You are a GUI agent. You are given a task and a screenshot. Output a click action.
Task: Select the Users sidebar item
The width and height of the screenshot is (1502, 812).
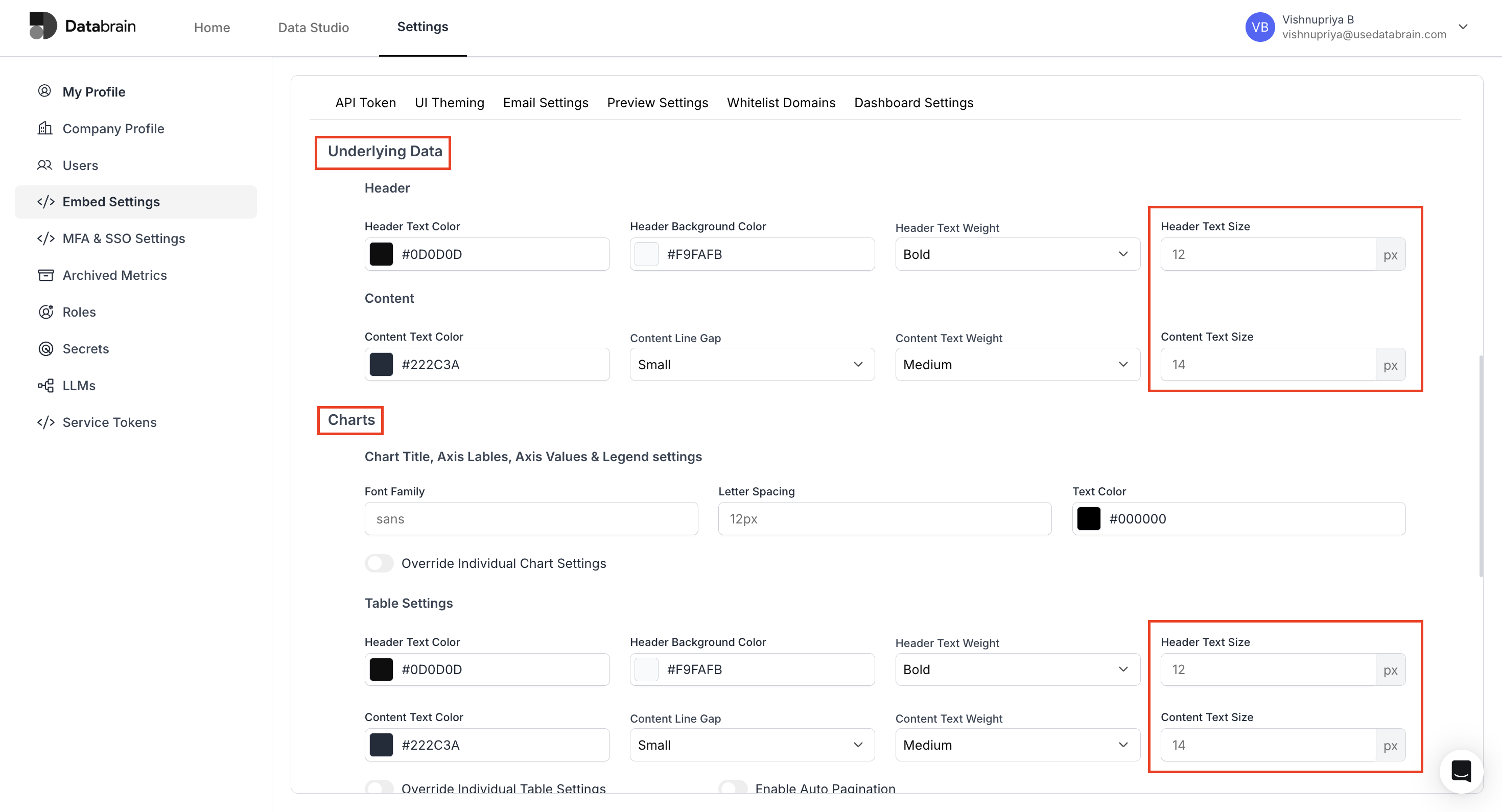(x=80, y=165)
